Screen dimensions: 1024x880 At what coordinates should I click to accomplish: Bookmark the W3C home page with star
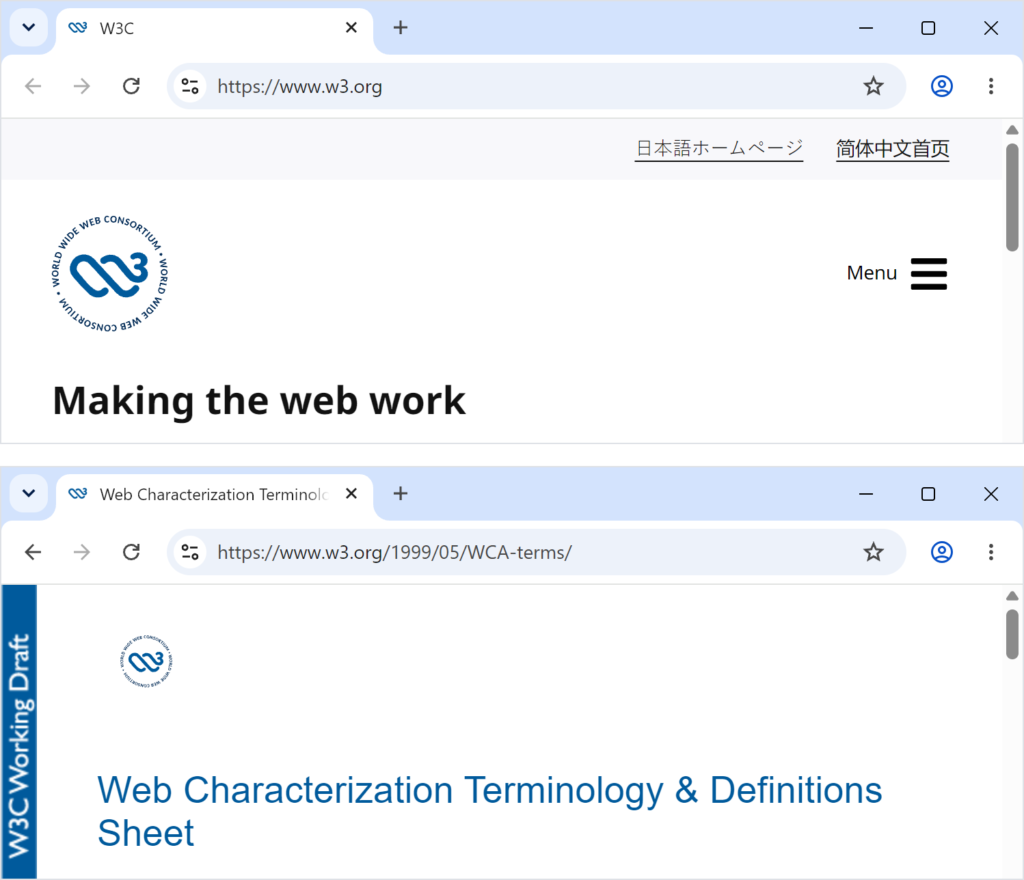(873, 86)
